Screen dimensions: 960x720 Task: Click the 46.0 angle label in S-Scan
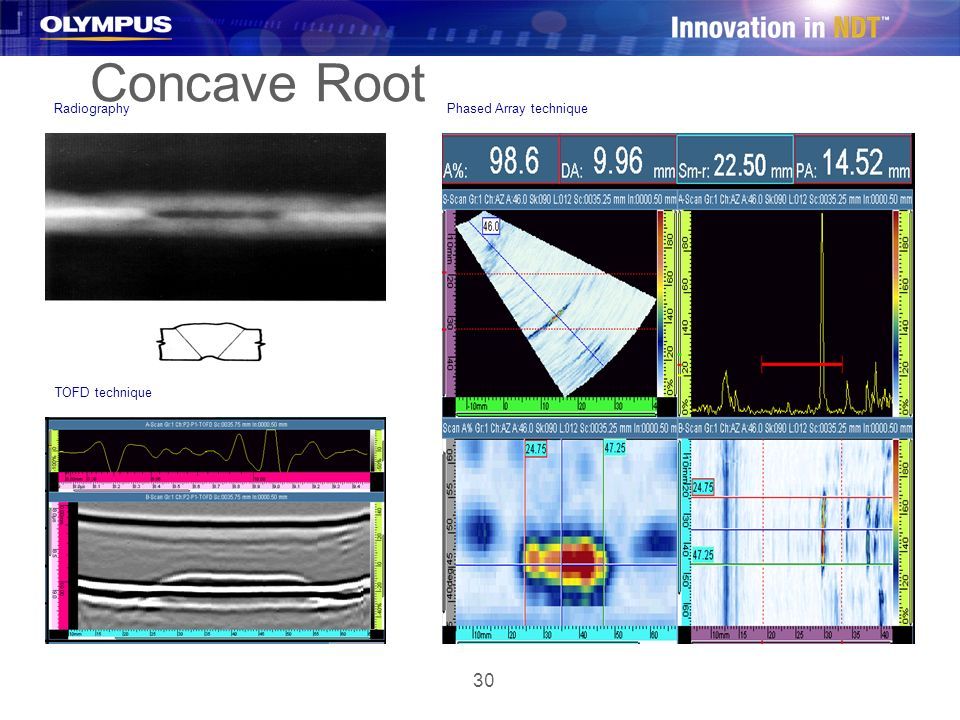pyautogui.click(x=490, y=227)
